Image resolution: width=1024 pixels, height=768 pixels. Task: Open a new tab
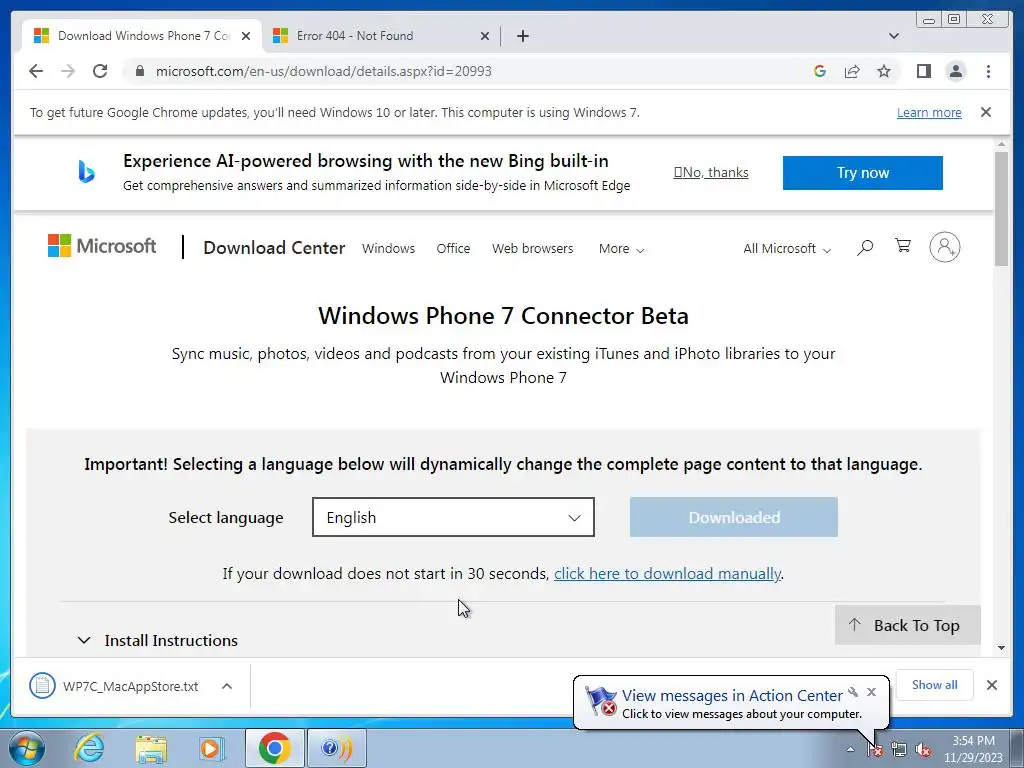[522, 36]
